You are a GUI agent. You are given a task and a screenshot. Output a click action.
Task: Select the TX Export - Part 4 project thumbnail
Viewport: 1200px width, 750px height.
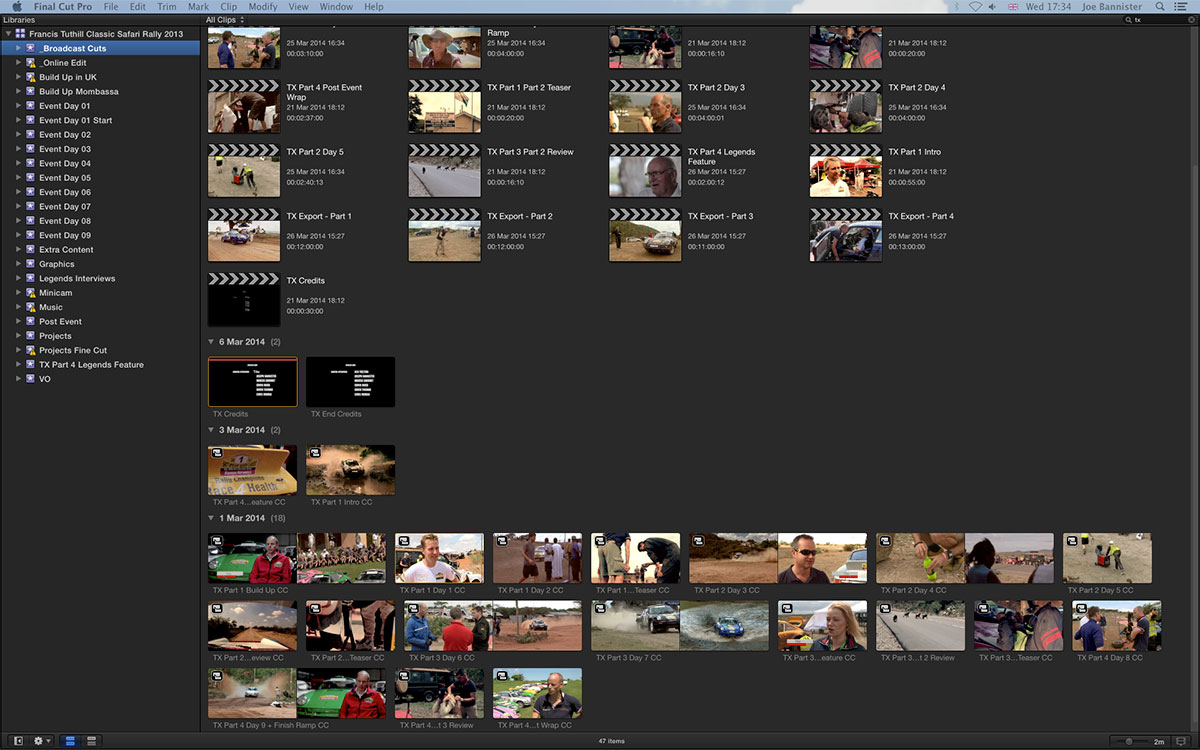tap(846, 235)
